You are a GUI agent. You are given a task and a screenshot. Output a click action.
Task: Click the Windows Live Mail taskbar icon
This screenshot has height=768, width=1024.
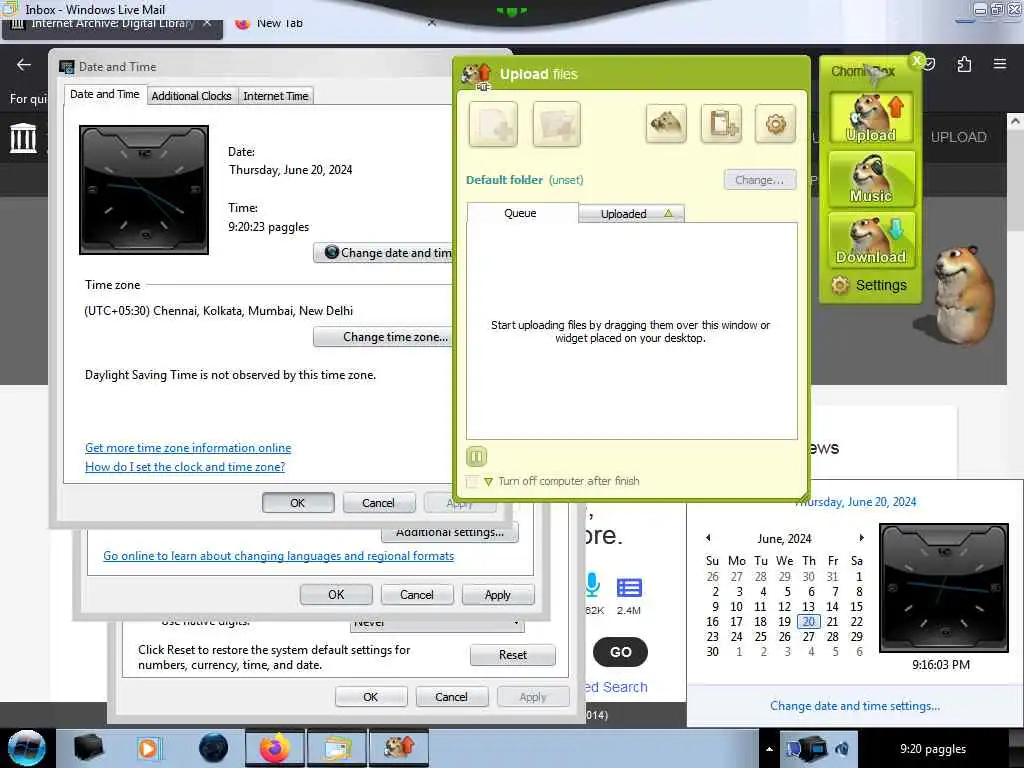tap(336, 748)
